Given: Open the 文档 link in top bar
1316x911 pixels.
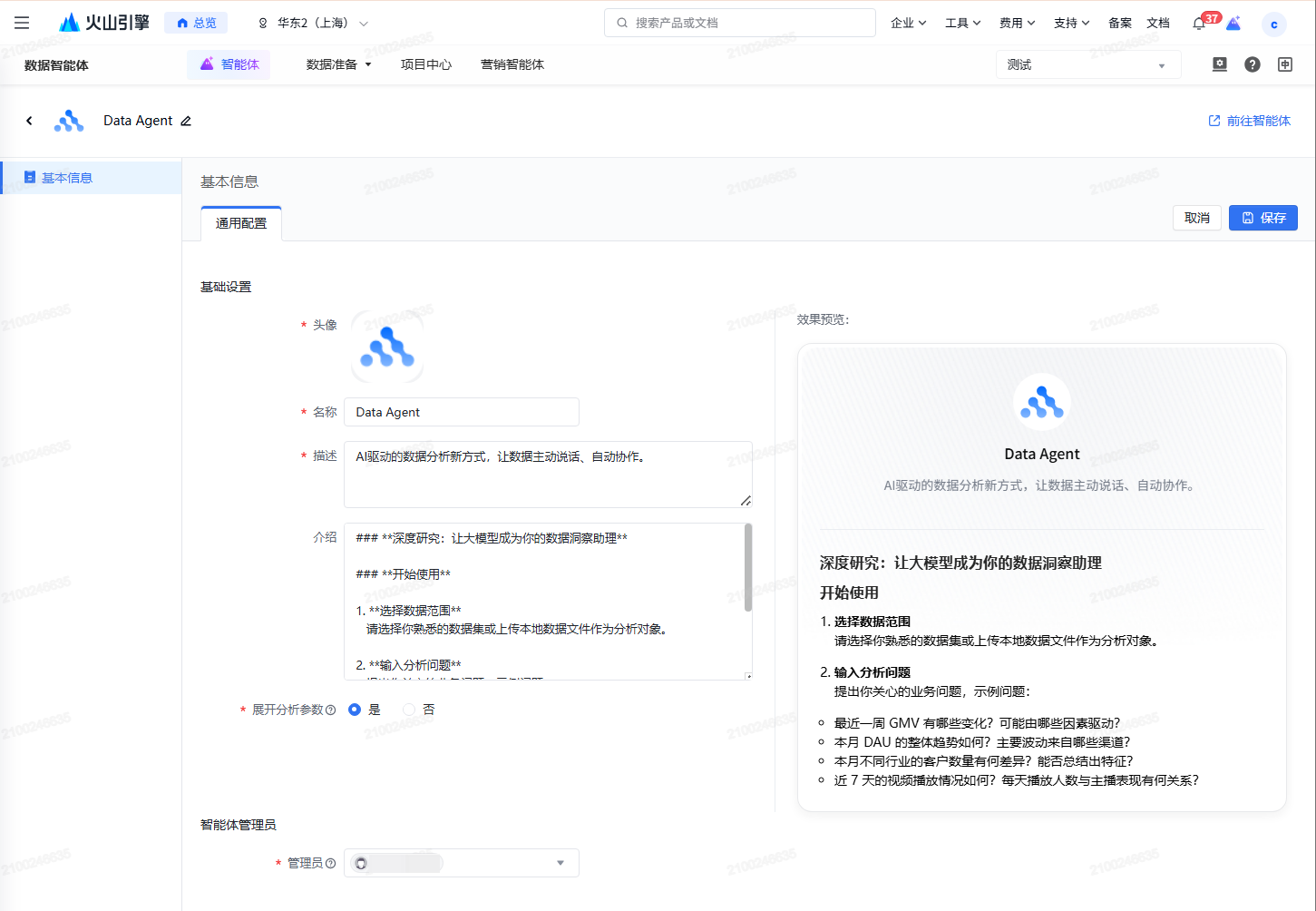Looking at the screenshot, I should coord(1158,24).
